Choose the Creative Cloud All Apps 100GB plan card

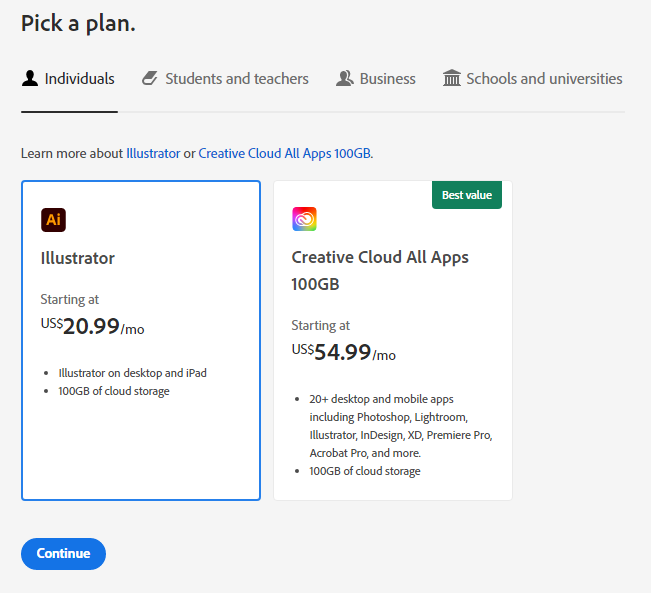[393, 341]
